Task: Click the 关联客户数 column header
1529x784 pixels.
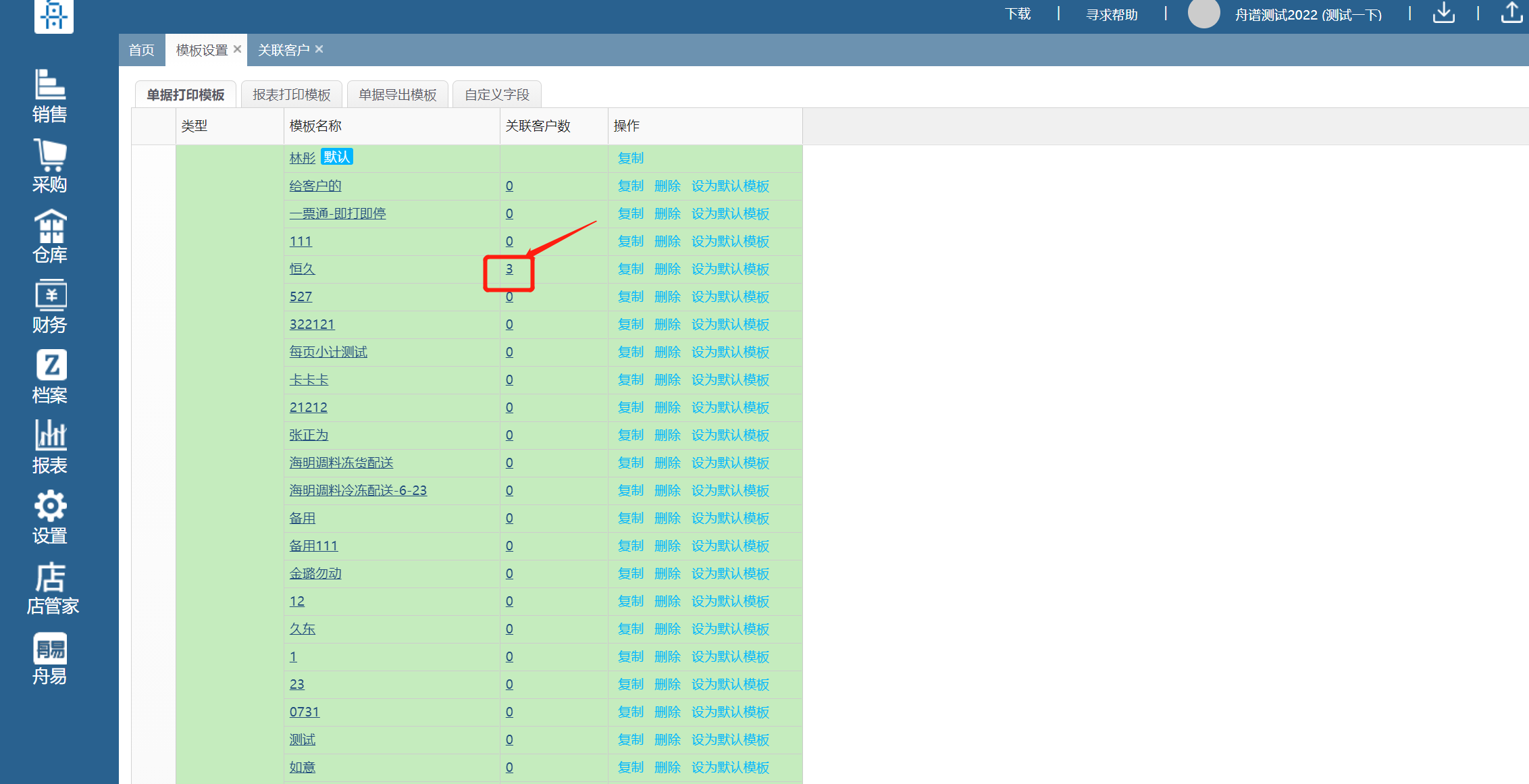Action: 554,126
